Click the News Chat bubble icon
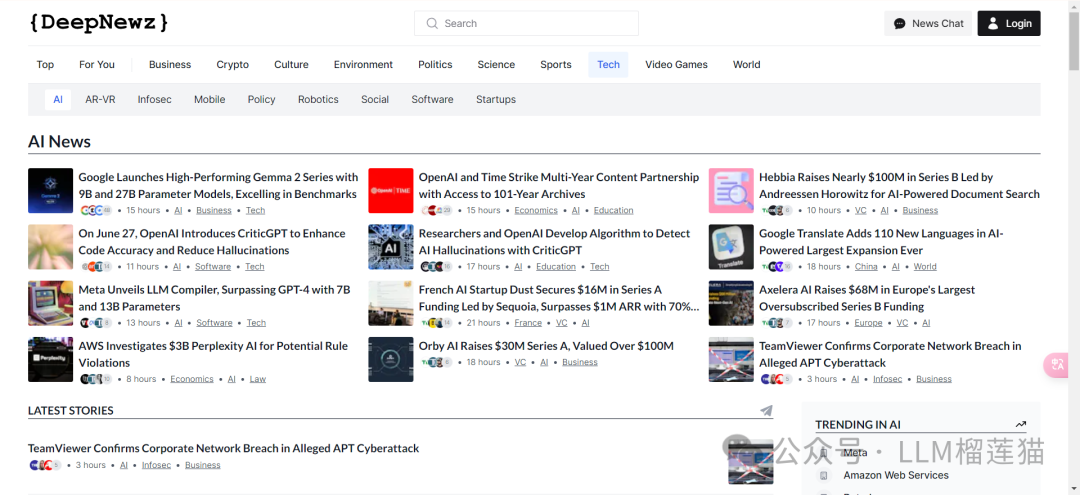The image size is (1080, 495). (899, 23)
